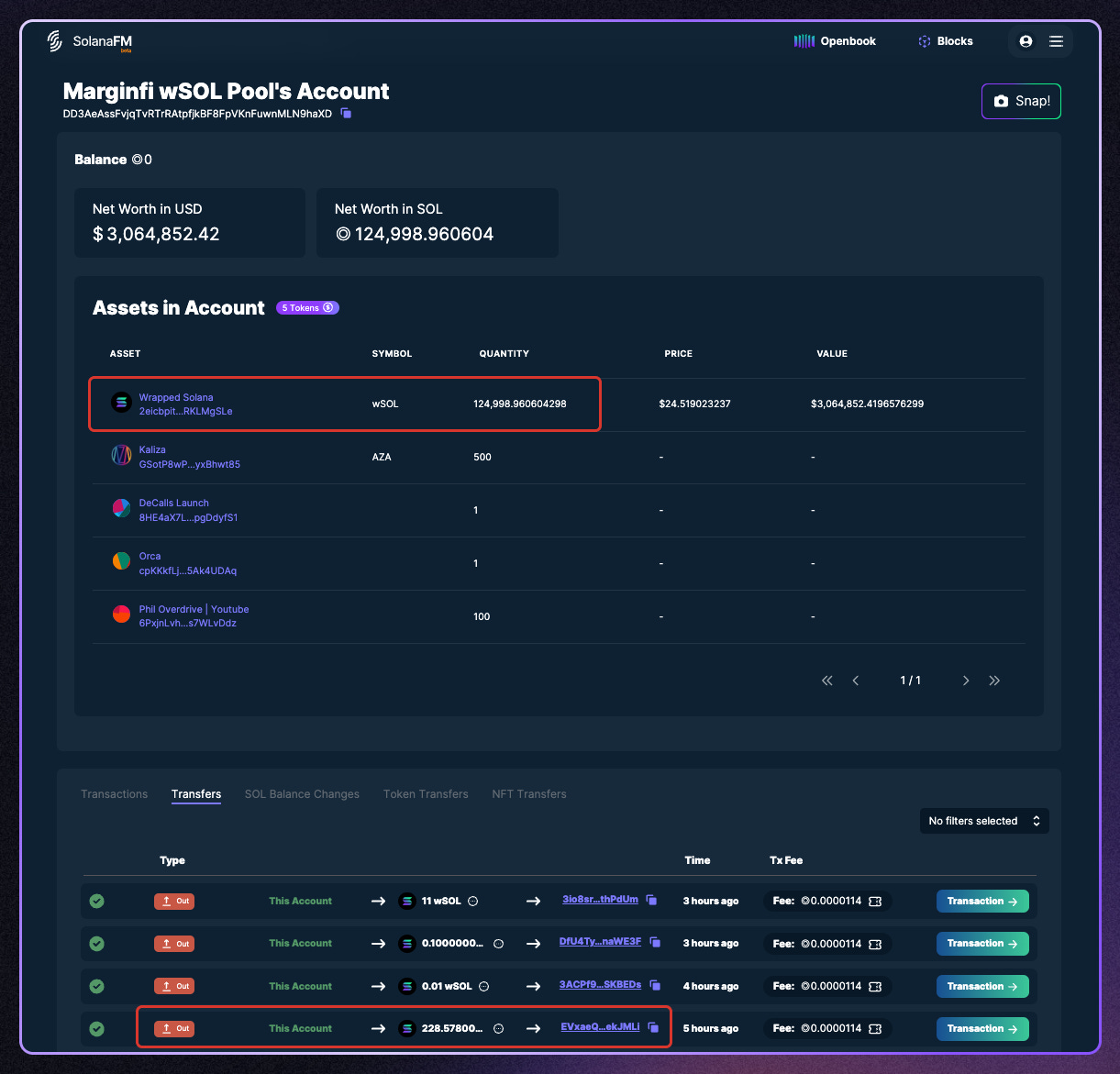
Task: Open the No filters selected dropdown
Action: [x=984, y=821]
